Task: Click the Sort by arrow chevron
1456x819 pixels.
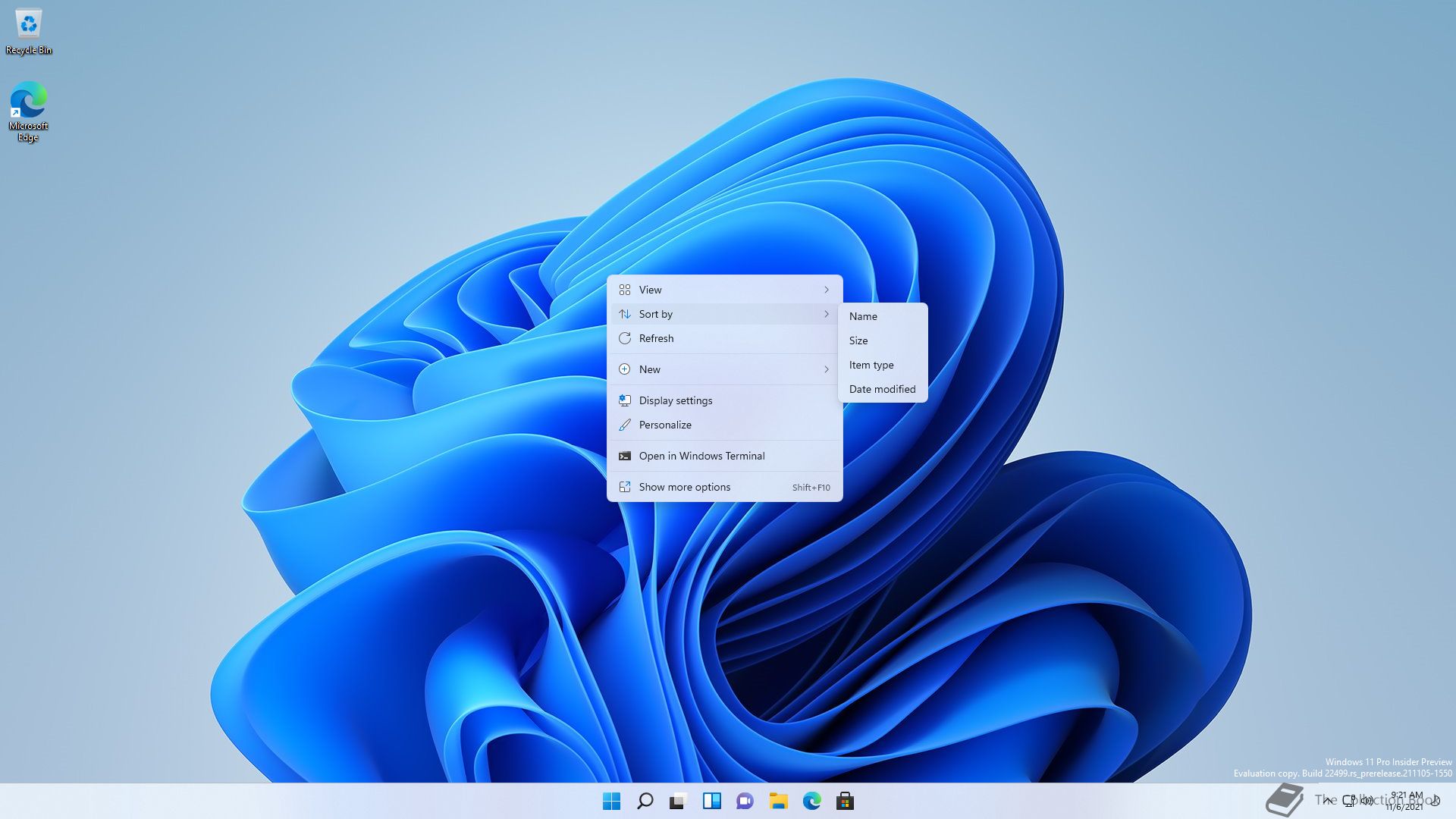Action: click(826, 314)
